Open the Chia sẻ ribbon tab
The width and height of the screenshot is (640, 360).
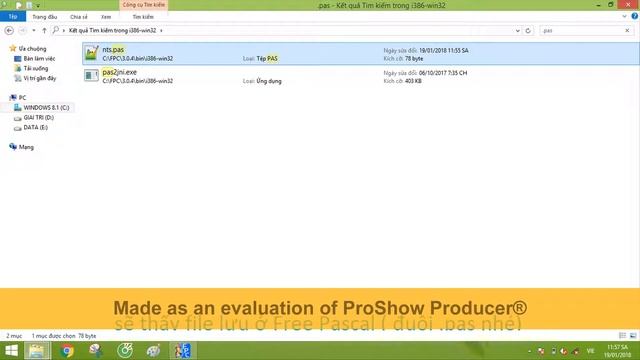79,17
